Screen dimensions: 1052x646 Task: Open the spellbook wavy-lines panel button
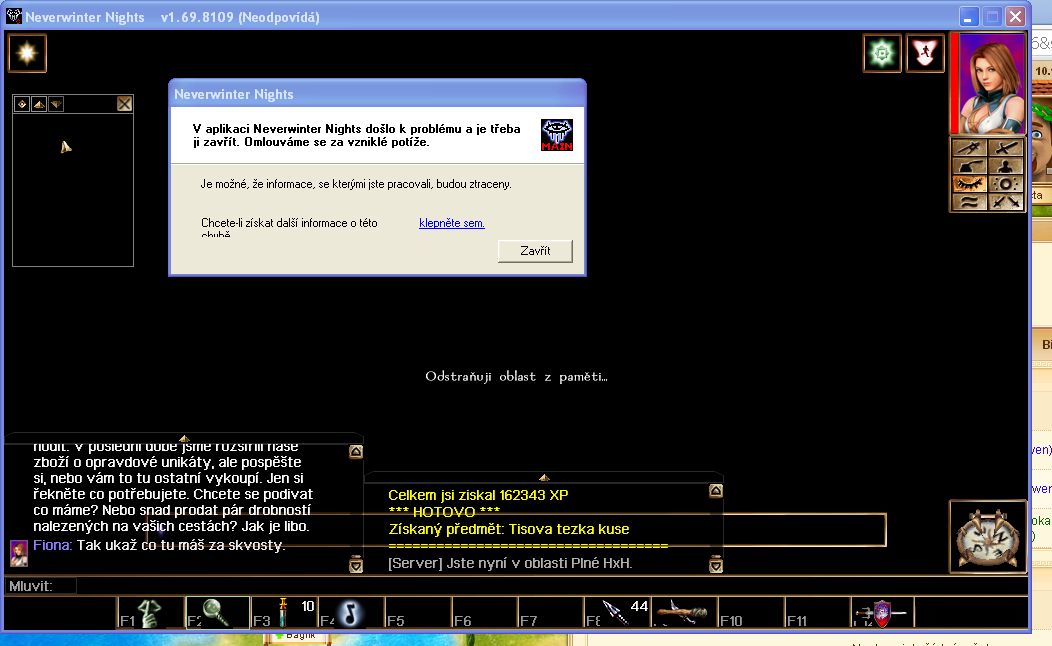coord(969,202)
